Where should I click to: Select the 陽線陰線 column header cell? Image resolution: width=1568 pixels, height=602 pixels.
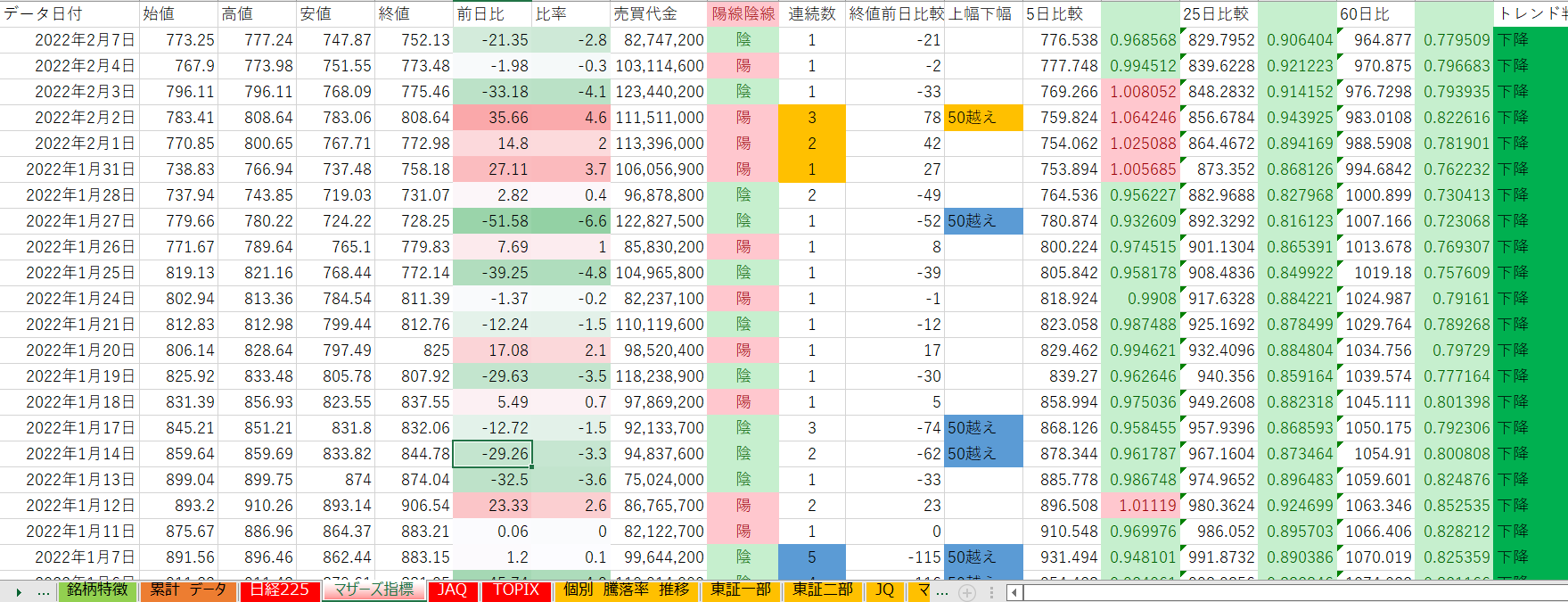click(x=743, y=13)
